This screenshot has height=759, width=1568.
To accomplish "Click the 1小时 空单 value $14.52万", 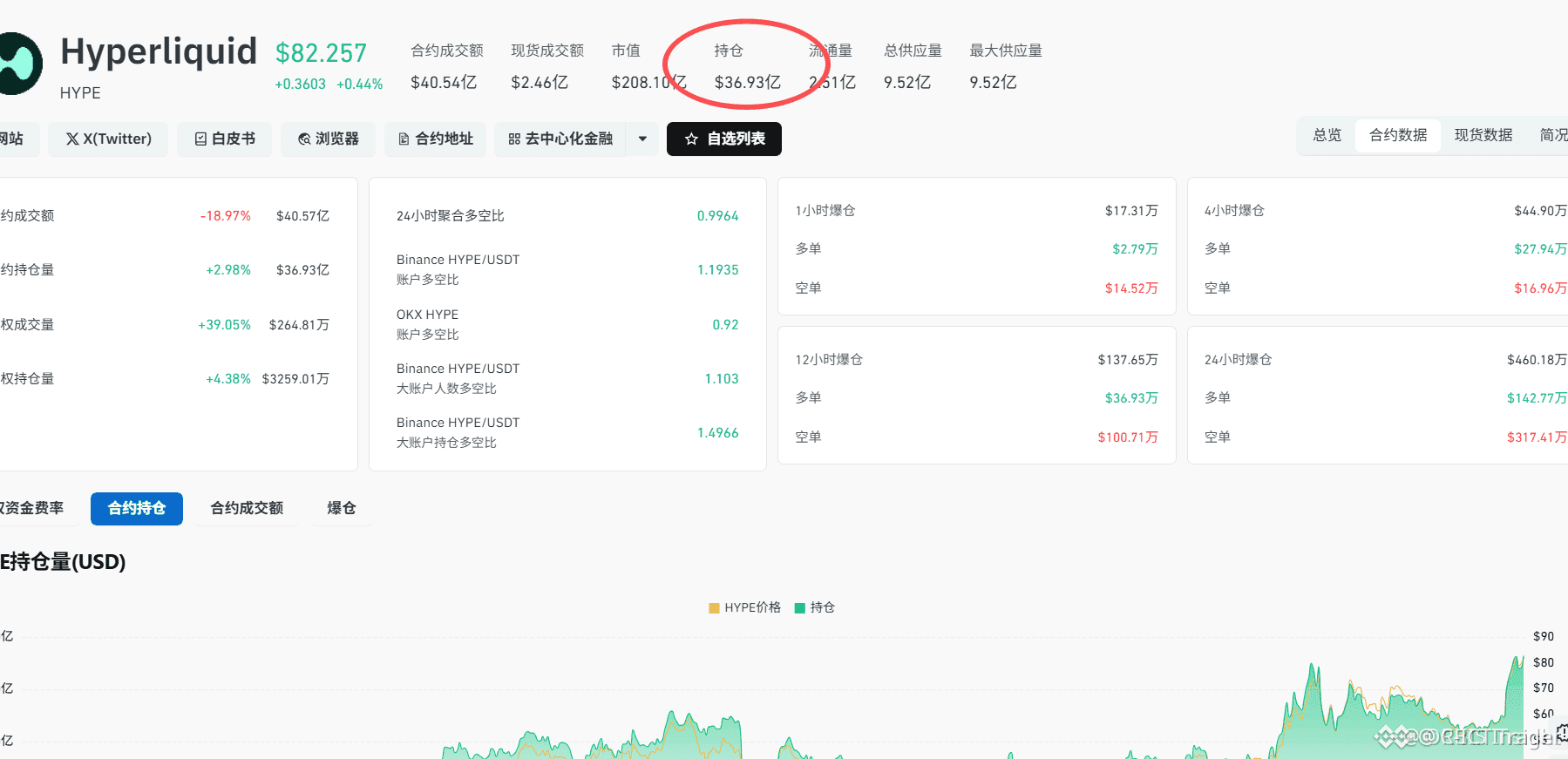I will [1131, 288].
